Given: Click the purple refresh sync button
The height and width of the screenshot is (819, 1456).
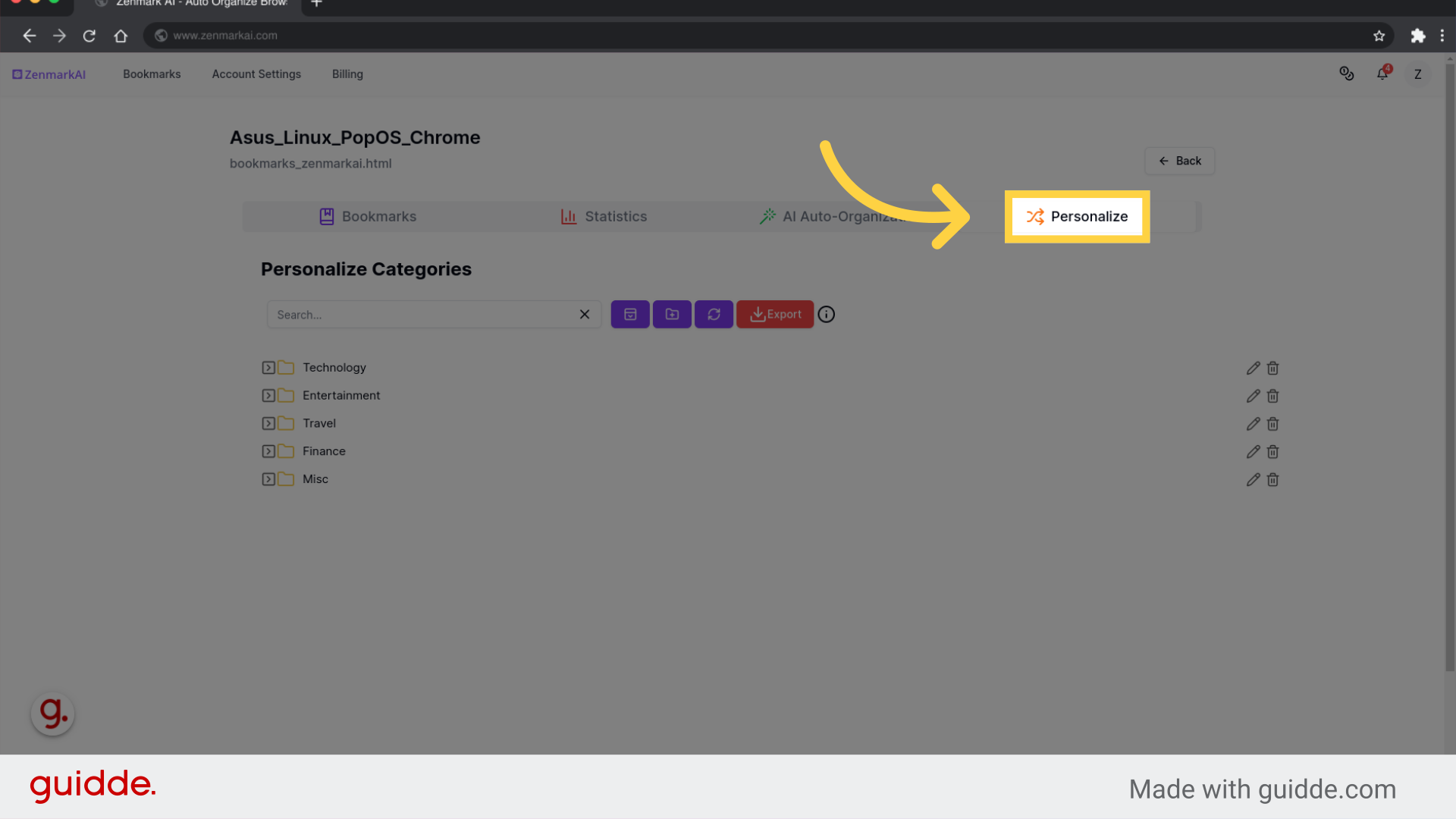Looking at the screenshot, I should click(x=714, y=314).
